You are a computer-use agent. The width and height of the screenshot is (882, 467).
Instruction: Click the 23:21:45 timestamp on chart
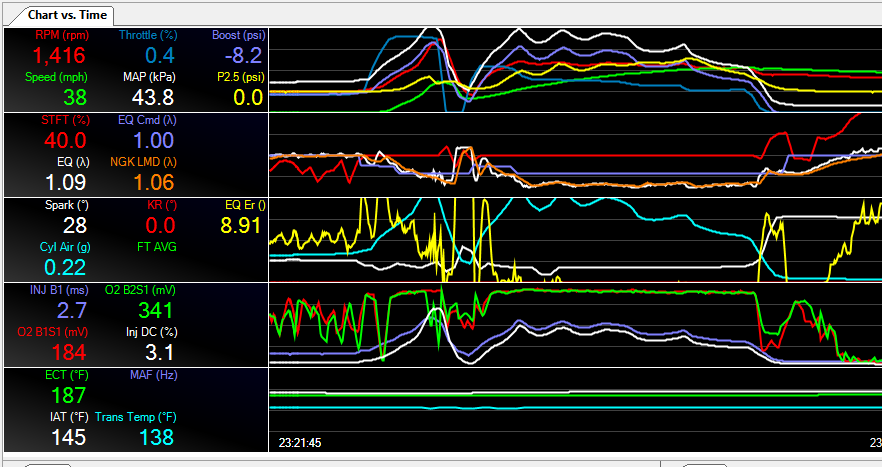[x=305, y=440]
